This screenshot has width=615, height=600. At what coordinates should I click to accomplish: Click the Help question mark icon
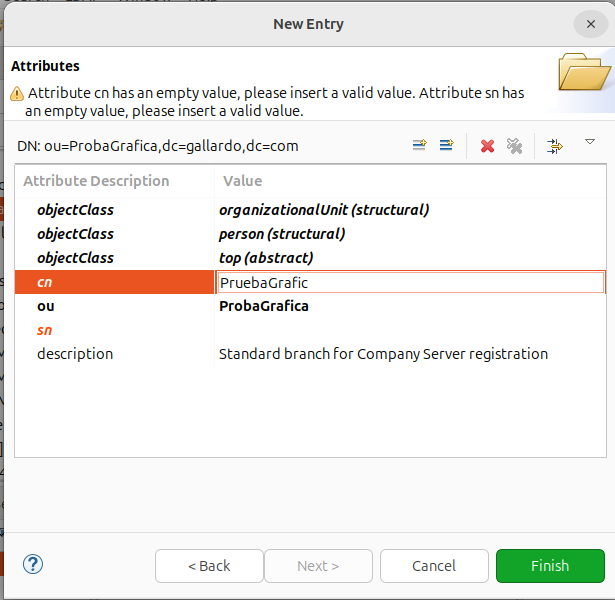[x=33, y=565]
